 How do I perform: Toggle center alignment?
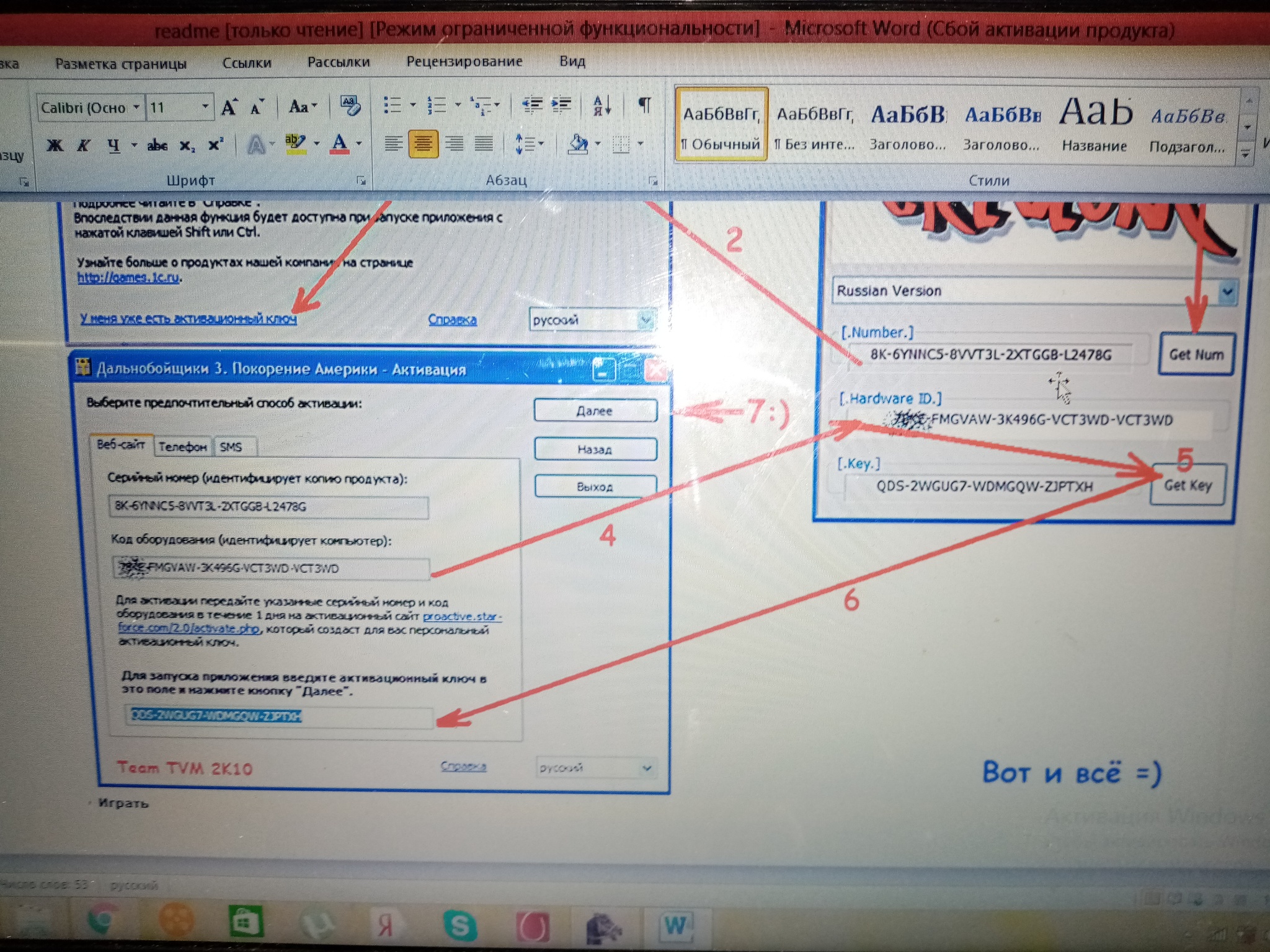[x=423, y=144]
